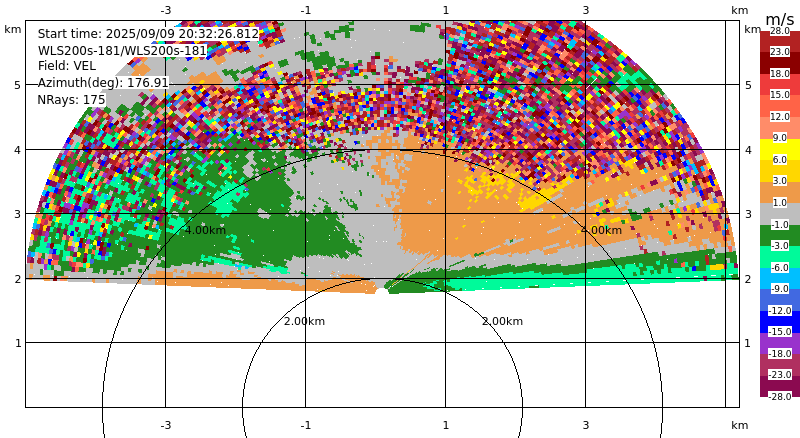Click the -1 tick on the top axis
The height and width of the screenshot is (438, 800).
pyautogui.click(x=306, y=10)
